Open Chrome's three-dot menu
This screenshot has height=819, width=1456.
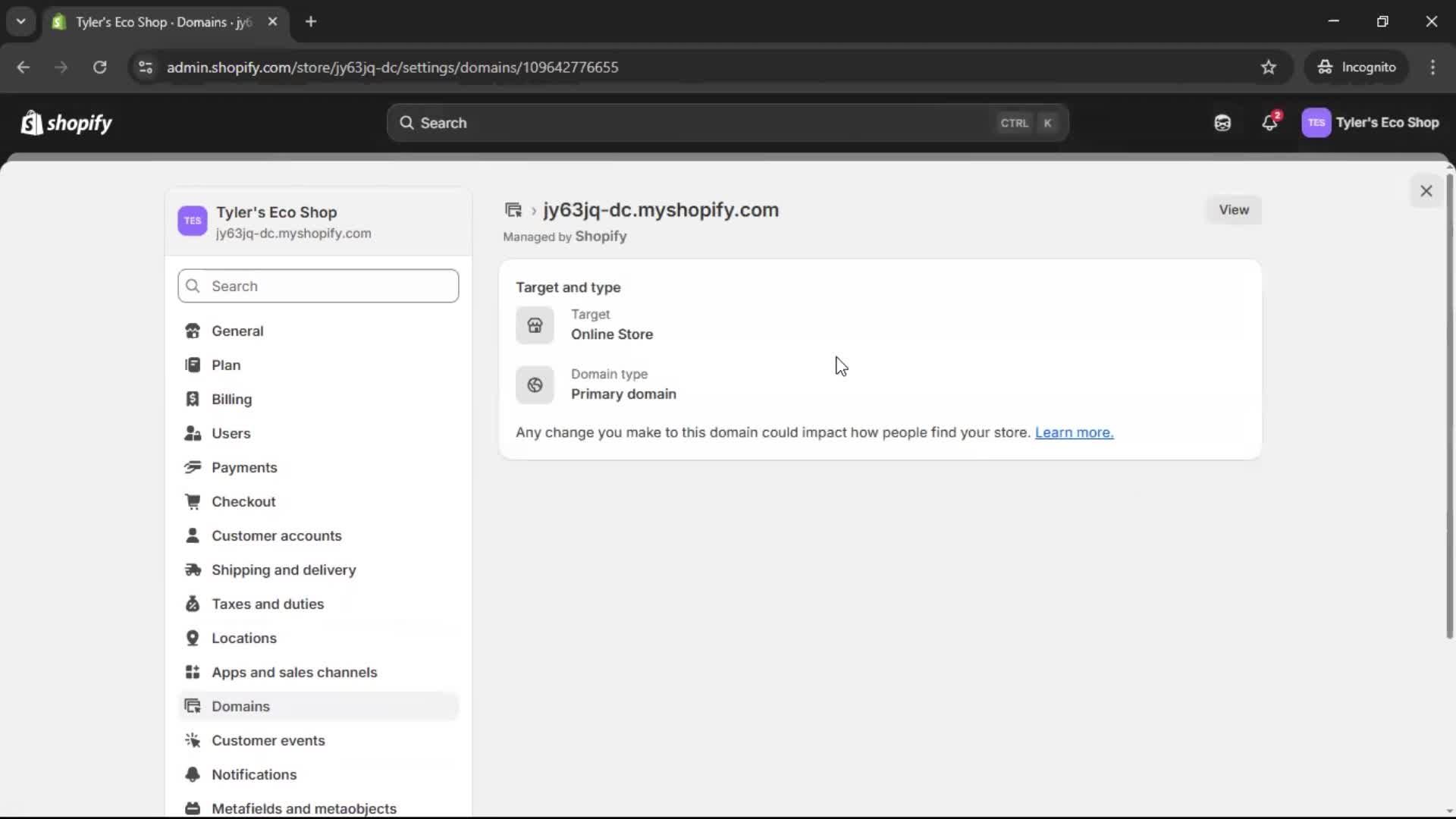[x=1433, y=67]
